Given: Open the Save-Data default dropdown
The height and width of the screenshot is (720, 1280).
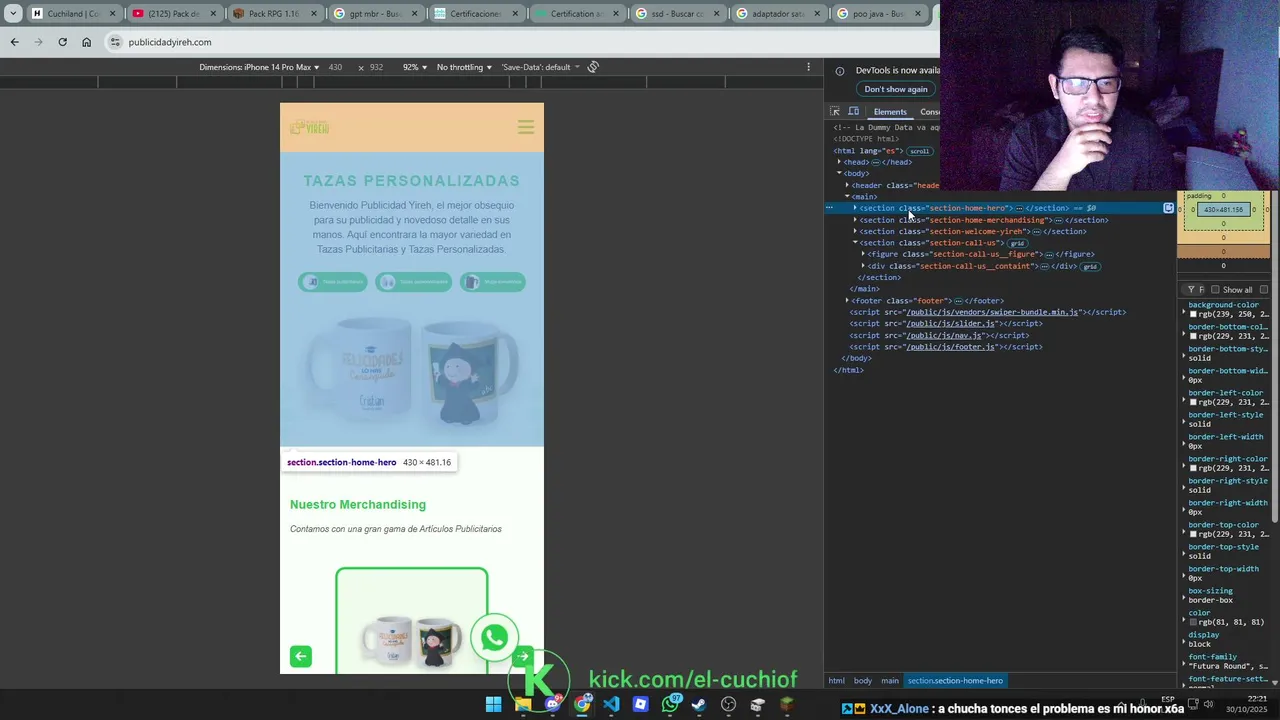Looking at the screenshot, I should 540,67.
